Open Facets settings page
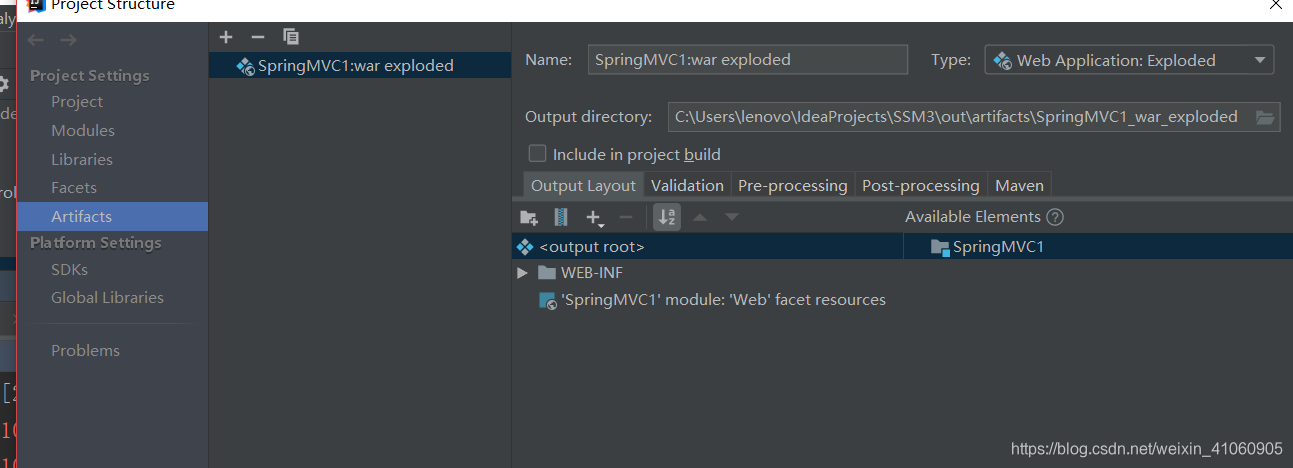This screenshot has height=468, width=1293. click(x=74, y=188)
